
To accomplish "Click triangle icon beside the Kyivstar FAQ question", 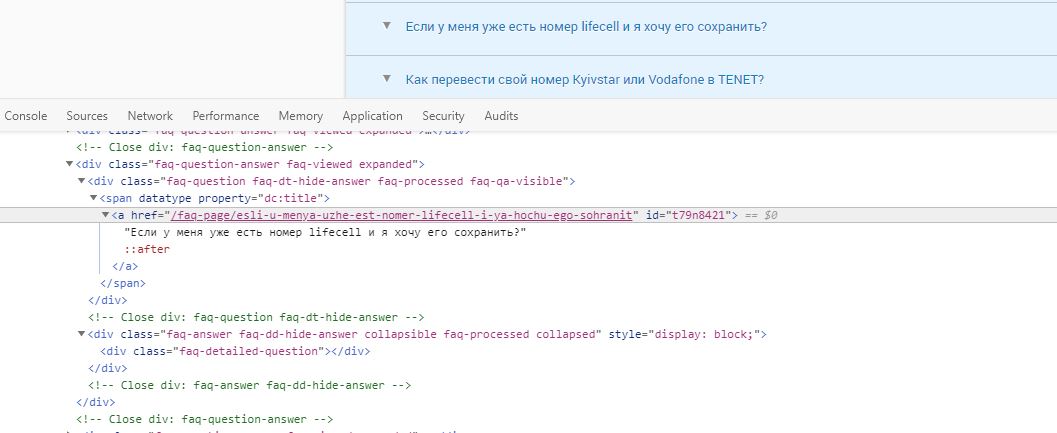I will point(387,79).
